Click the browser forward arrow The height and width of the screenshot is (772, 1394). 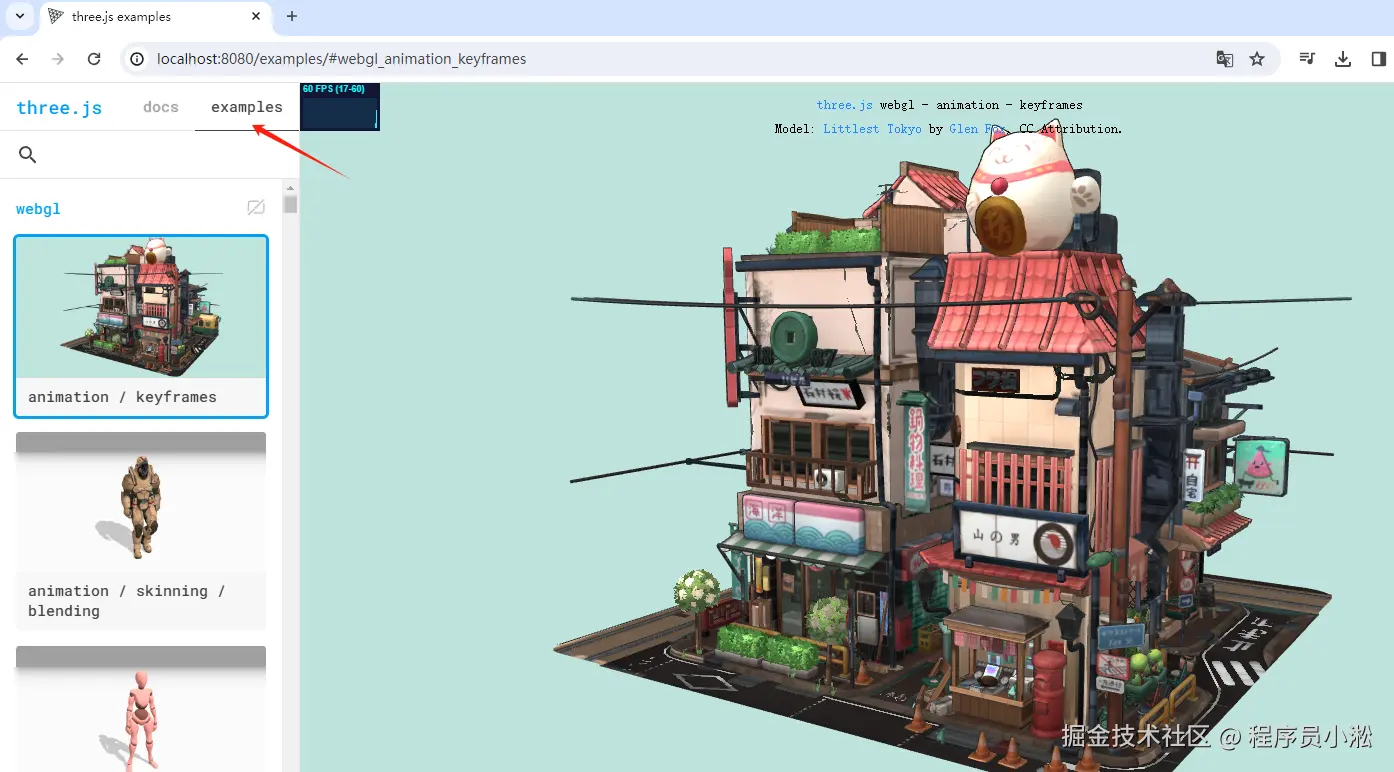click(x=58, y=59)
